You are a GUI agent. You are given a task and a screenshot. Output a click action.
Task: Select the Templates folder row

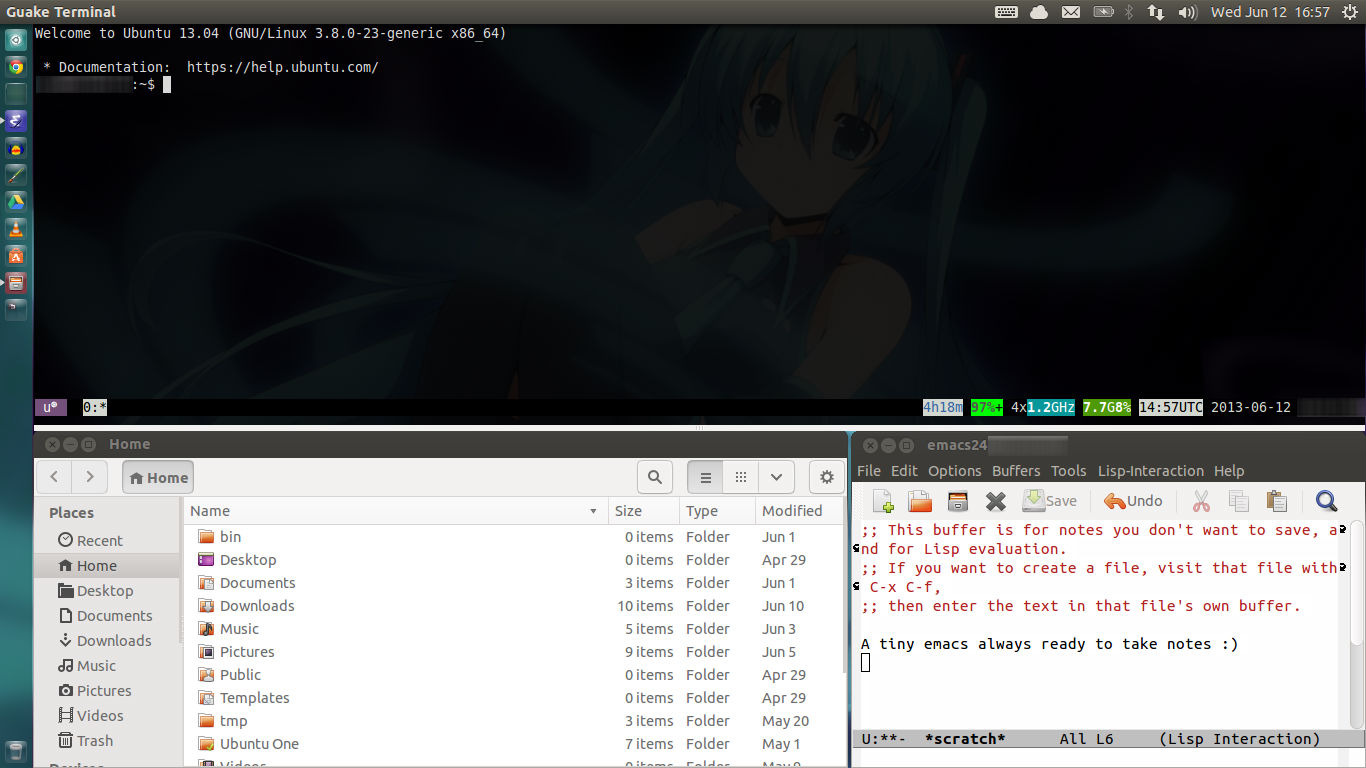pos(514,698)
